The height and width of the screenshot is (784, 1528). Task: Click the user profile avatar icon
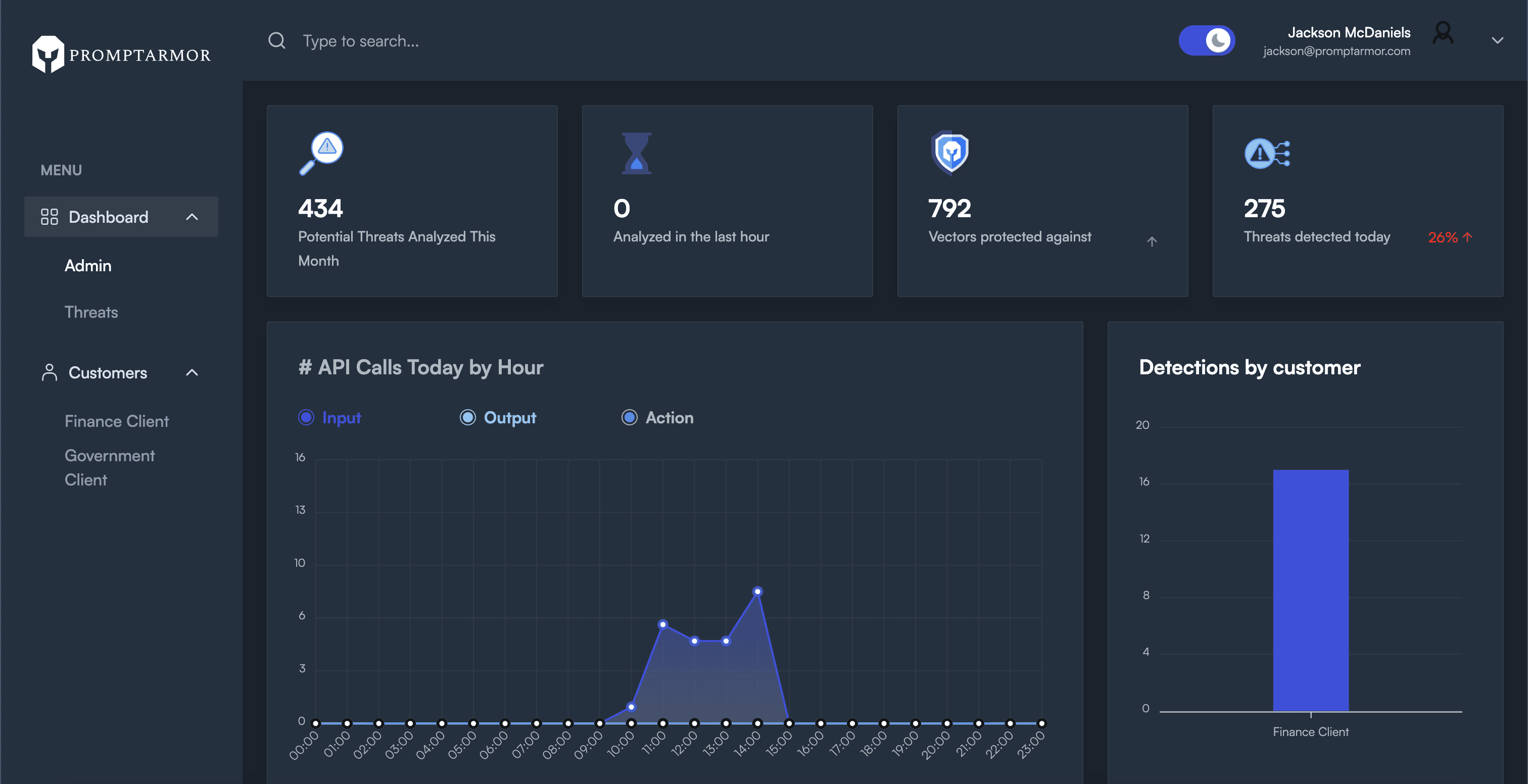[x=1442, y=33]
